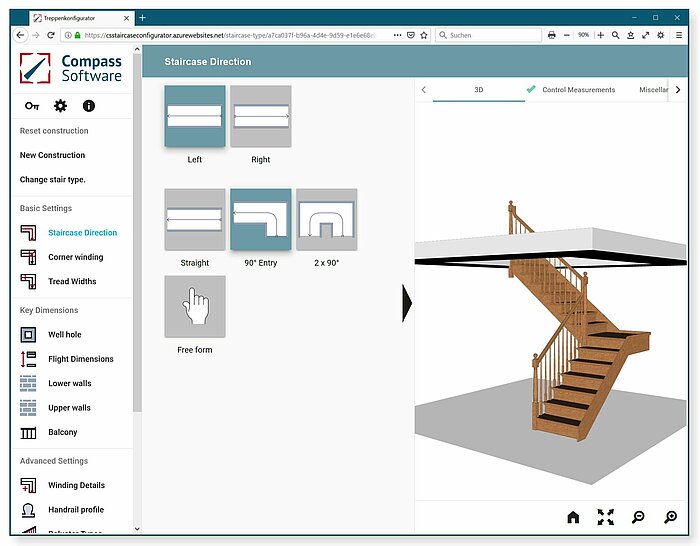This screenshot has height=546, width=700.
Task: Open Corner winding settings label
Action: [75, 257]
